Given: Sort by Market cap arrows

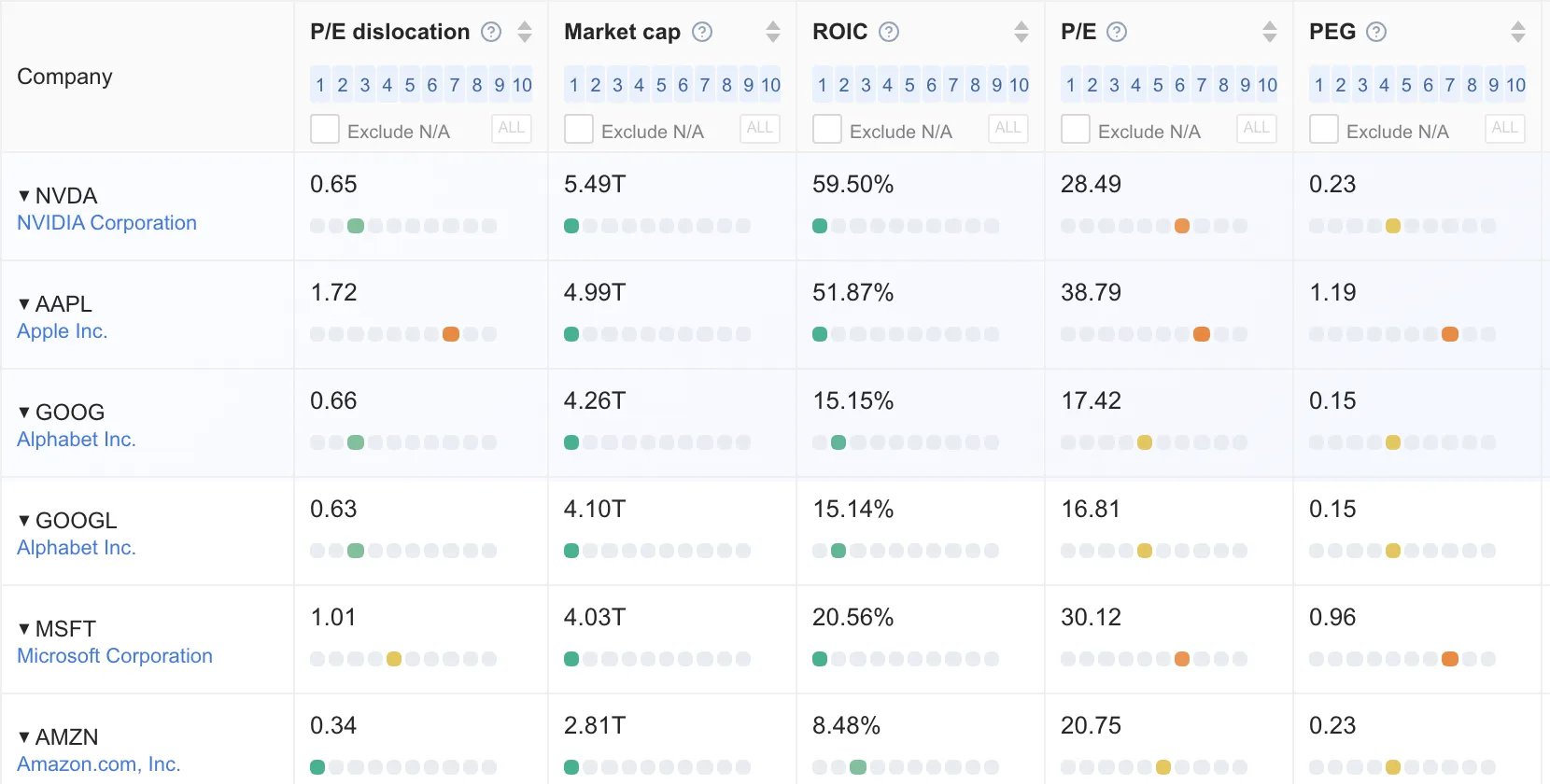Looking at the screenshot, I should tap(773, 32).
